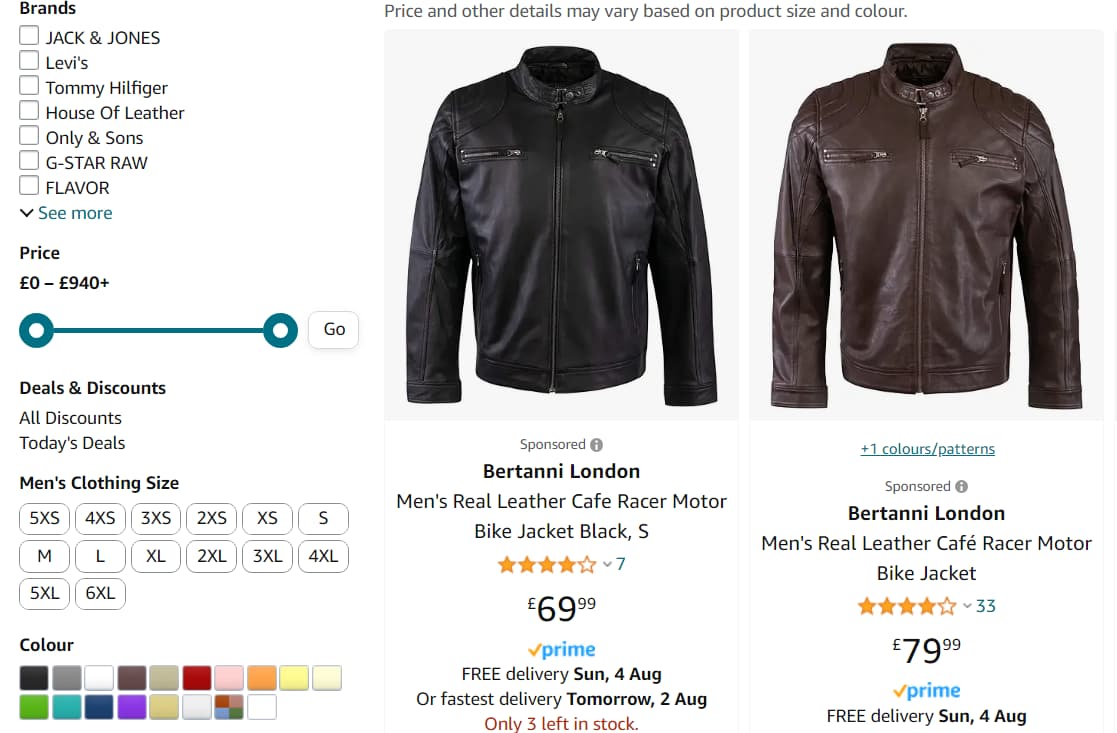1117x733 pixels.
Task: Click the Sponsored info icon on black jacket listing
Action: pyautogui.click(x=595, y=444)
